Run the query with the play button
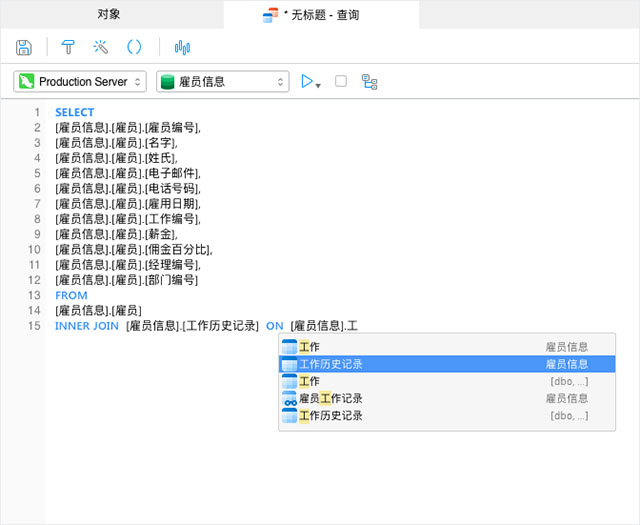640x525 pixels. [307, 81]
